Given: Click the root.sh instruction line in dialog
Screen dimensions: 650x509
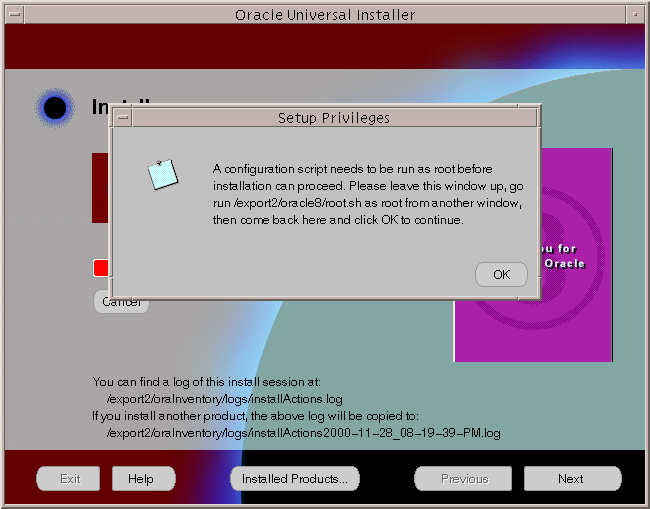Looking at the screenshot, I should (367, 203).
